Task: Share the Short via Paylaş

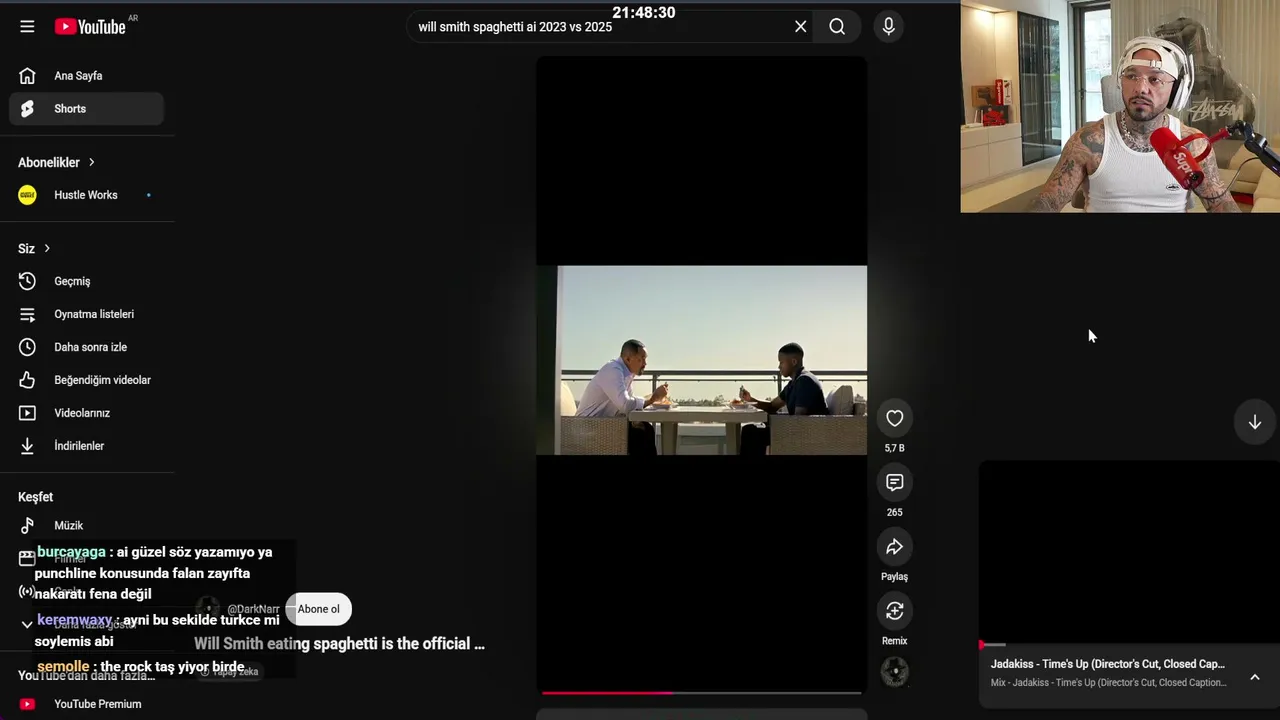Action: (x=894, y=547)
